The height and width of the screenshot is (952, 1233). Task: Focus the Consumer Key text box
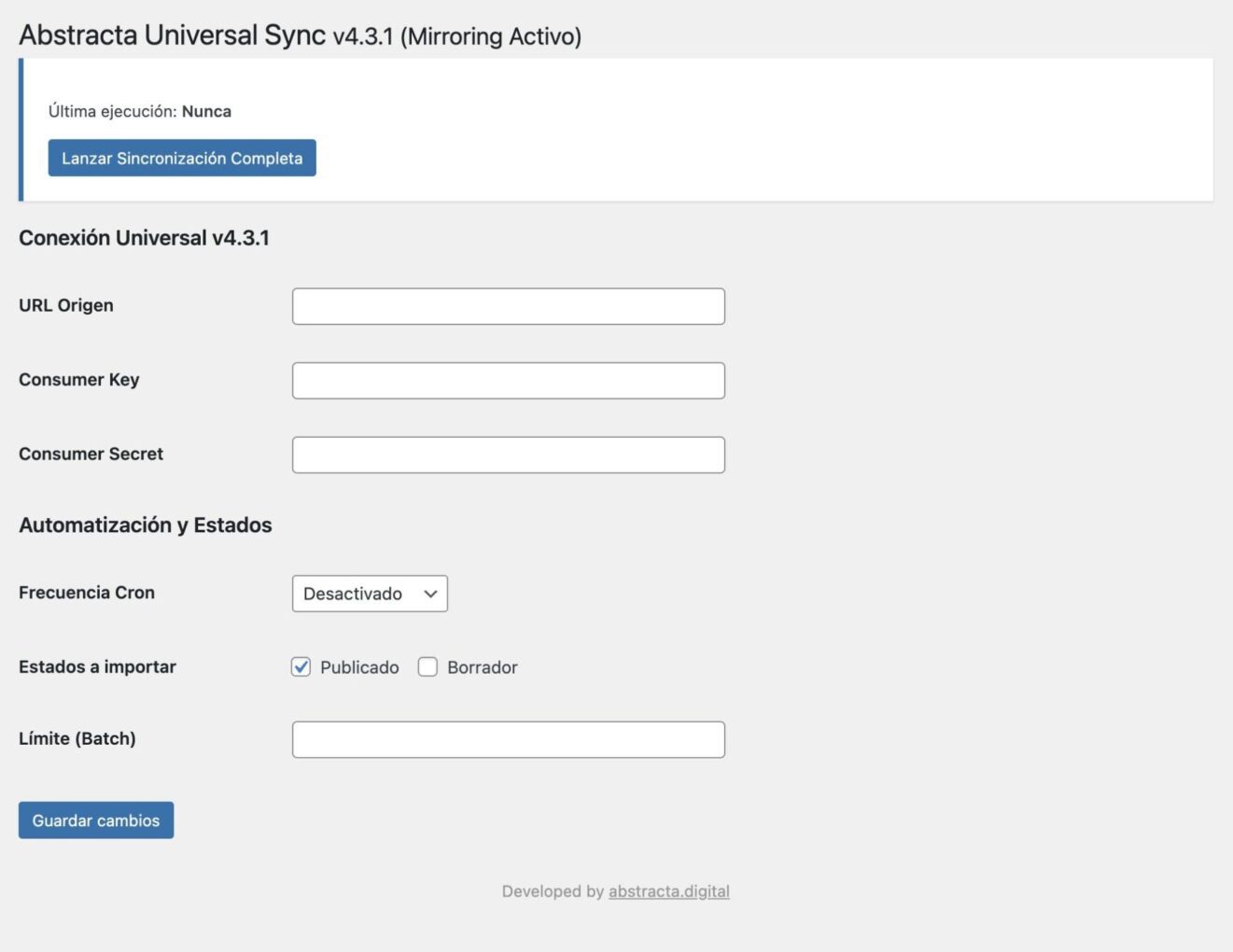pos(509,381)
